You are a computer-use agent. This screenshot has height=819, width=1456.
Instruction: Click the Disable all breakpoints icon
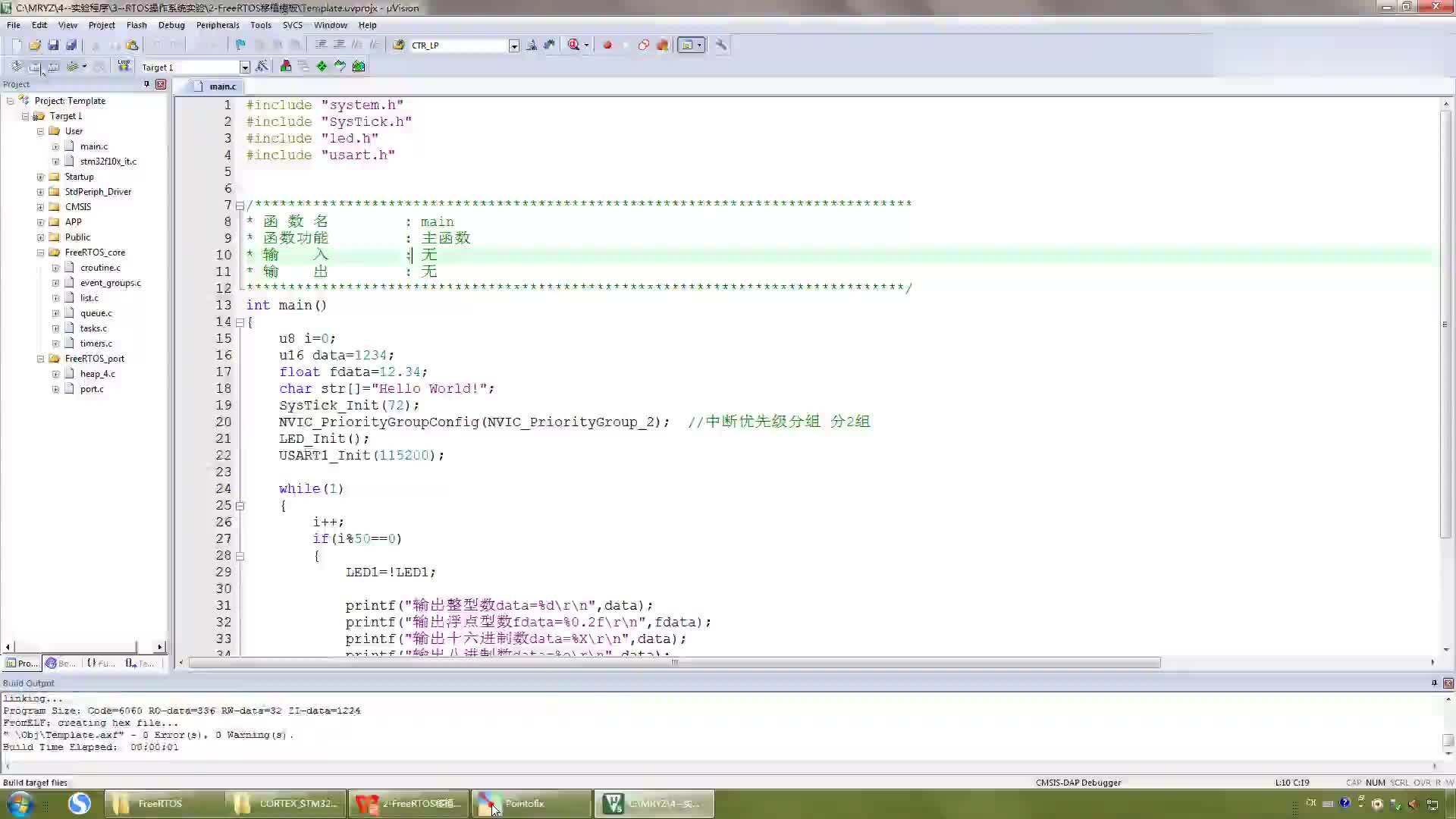coord(644,45)
